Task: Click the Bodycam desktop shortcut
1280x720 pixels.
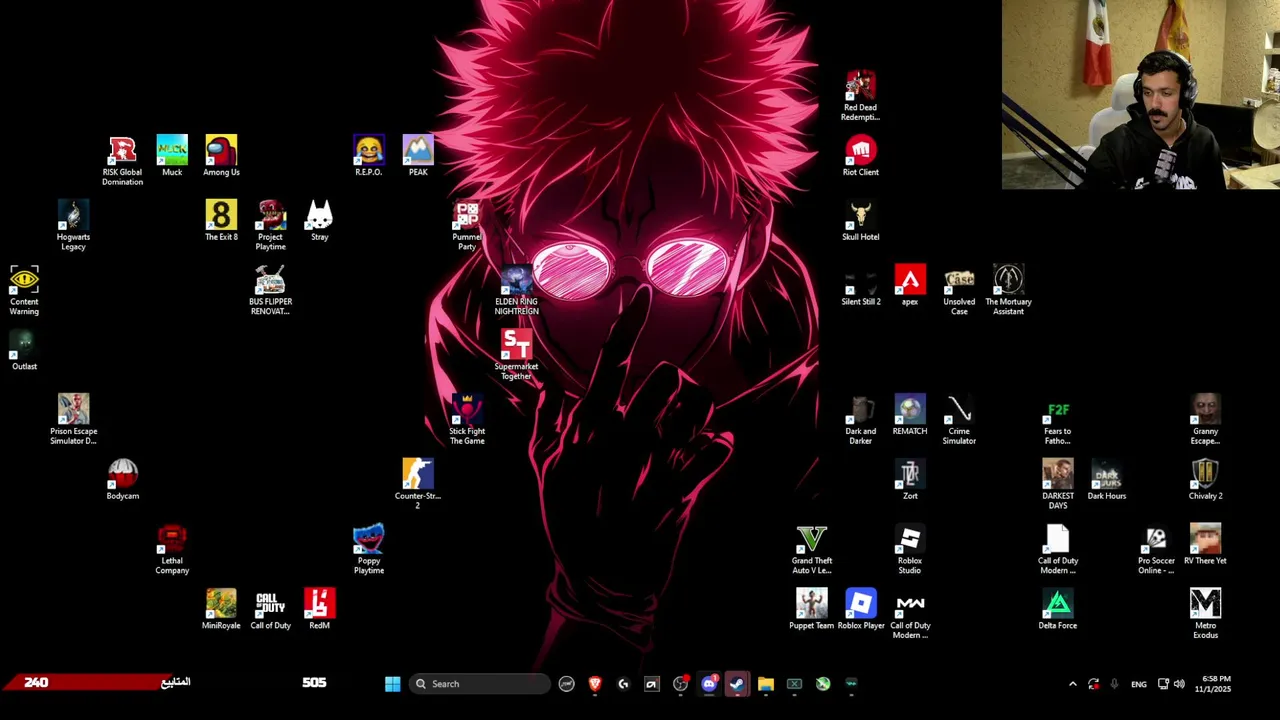Action: 123,480
